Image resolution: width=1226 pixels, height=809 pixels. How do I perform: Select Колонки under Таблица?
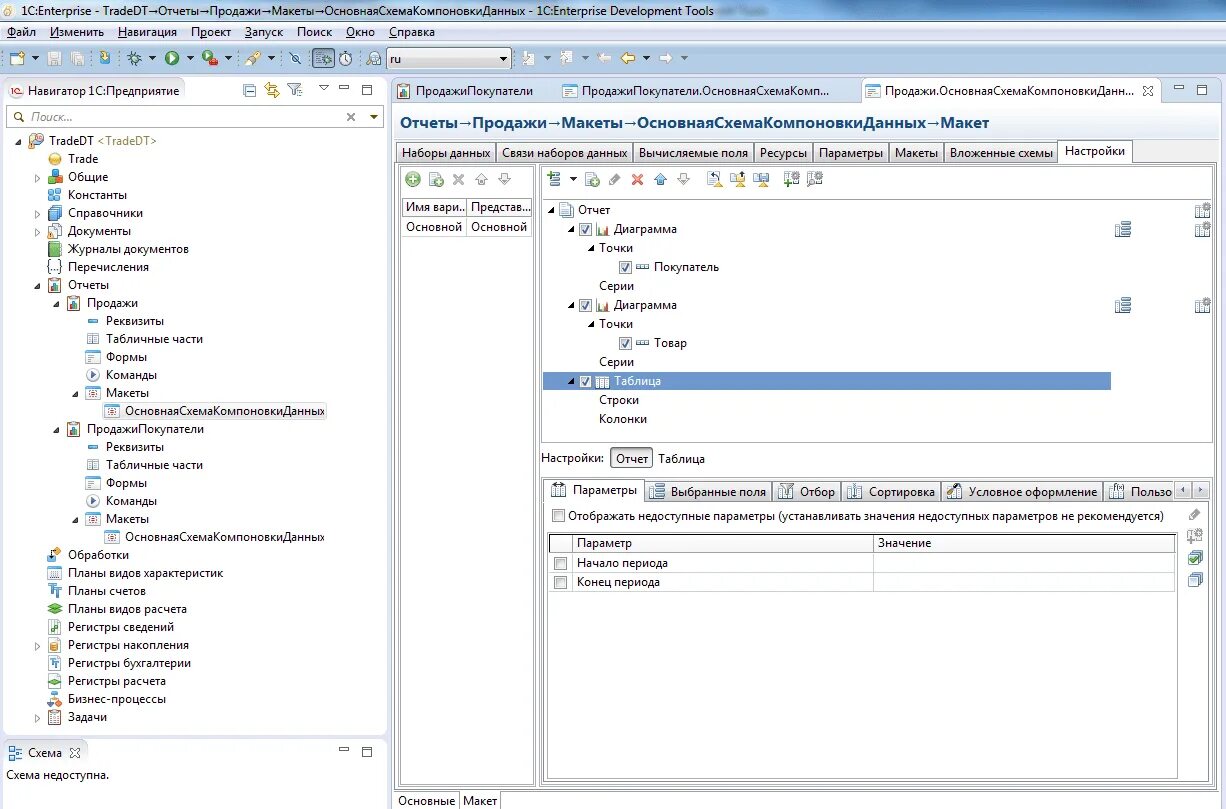click(x=623, y=419)
